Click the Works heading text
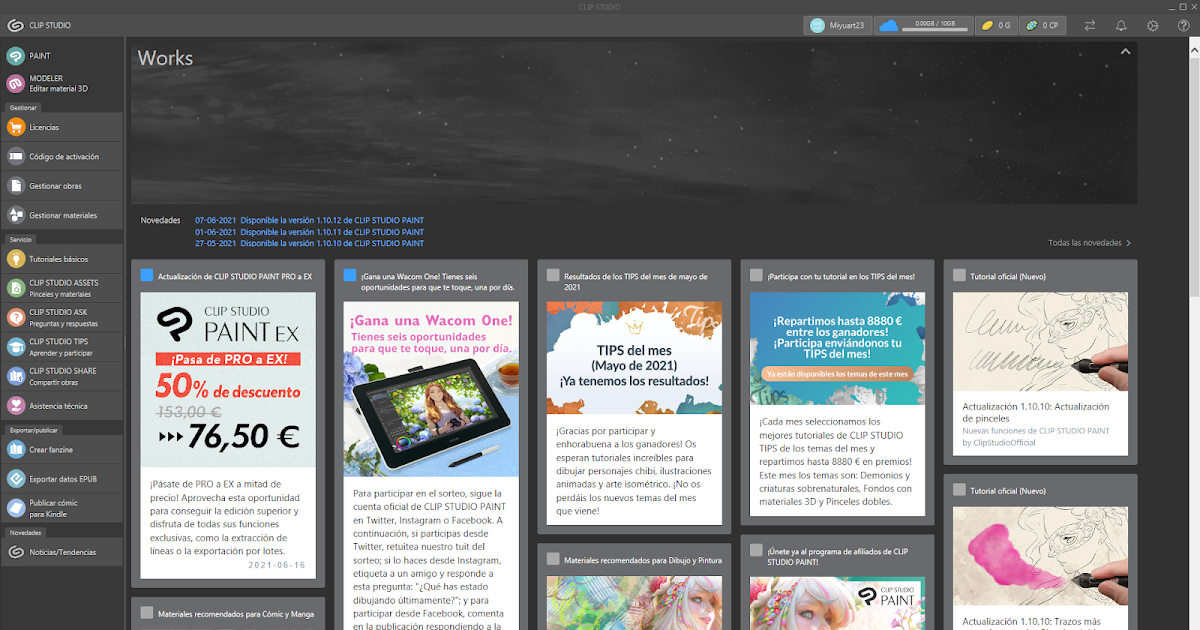The width and height of the screenshot is (1200, 630). (x=165, y=58)
